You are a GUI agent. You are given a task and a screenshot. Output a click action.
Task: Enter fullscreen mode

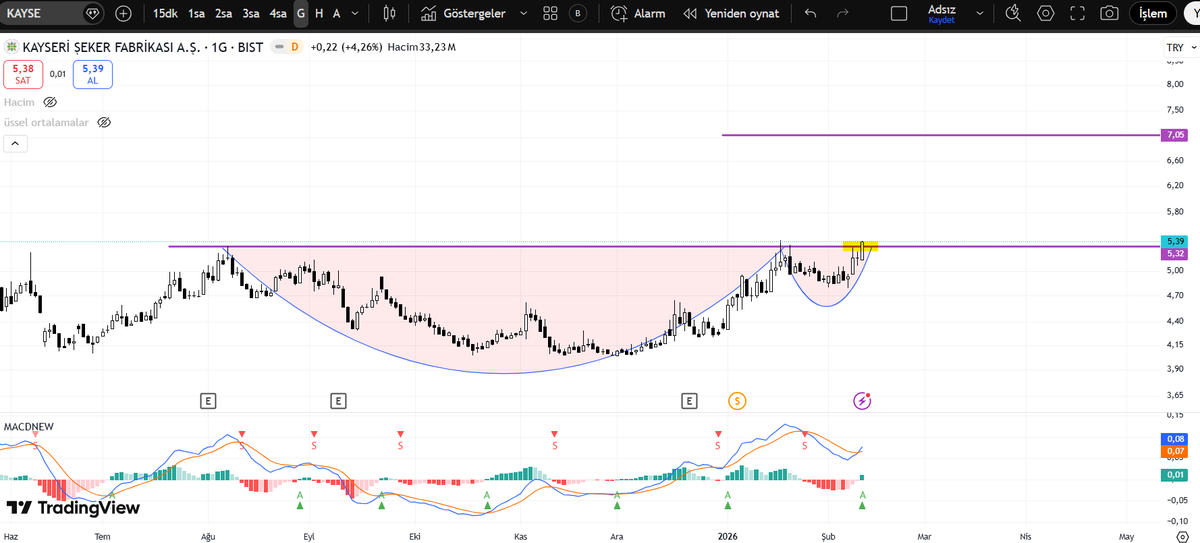tap(1077, 14)
